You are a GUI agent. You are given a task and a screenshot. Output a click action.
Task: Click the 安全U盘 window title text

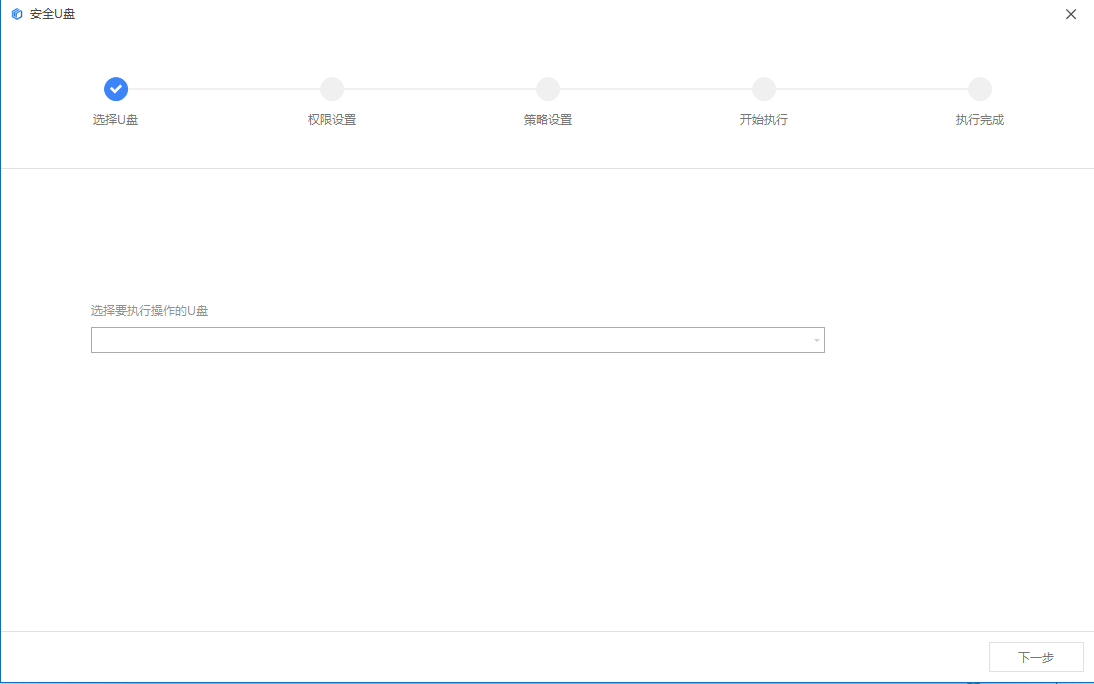pos(52,14)
